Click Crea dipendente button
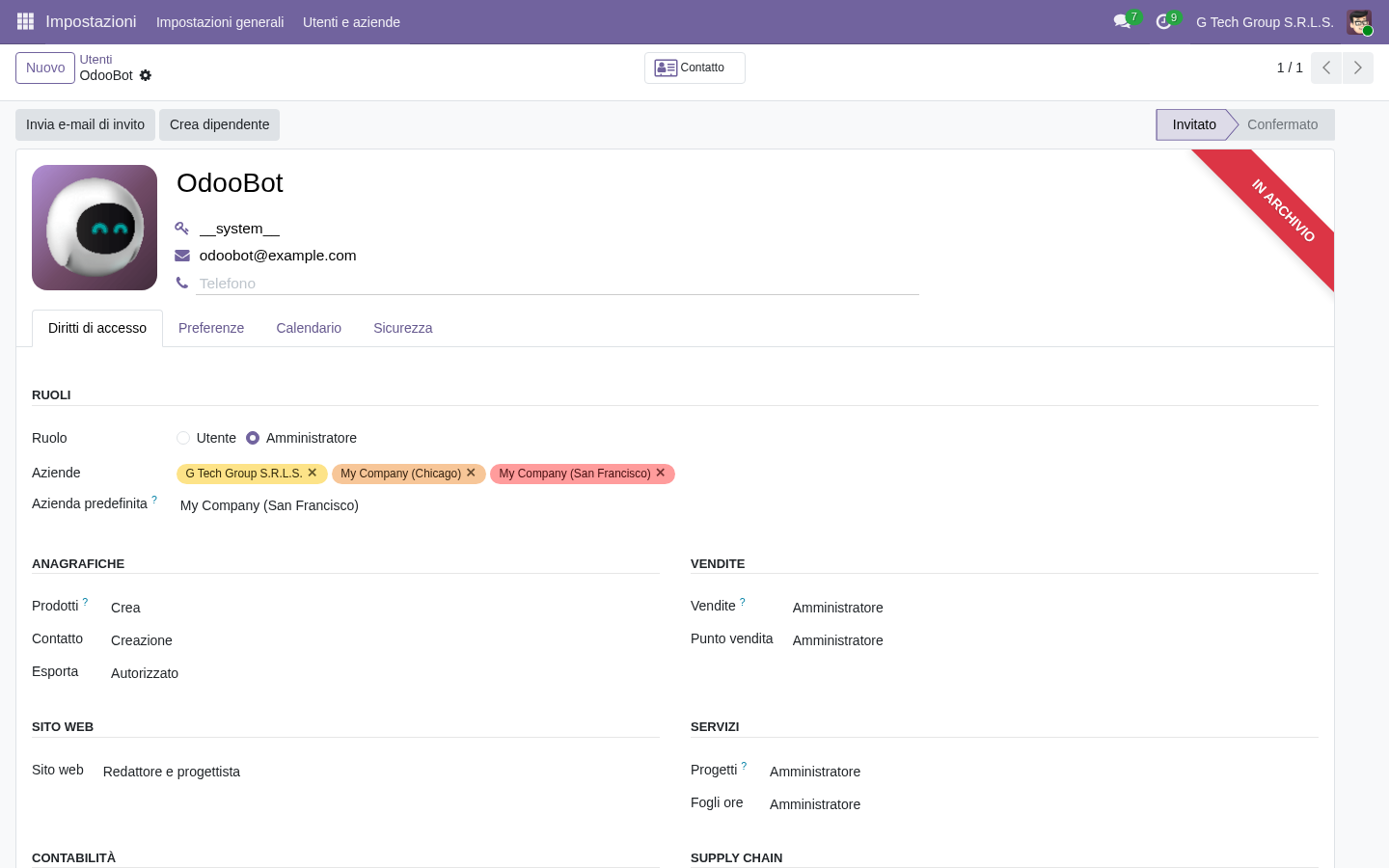 [219, 124]
